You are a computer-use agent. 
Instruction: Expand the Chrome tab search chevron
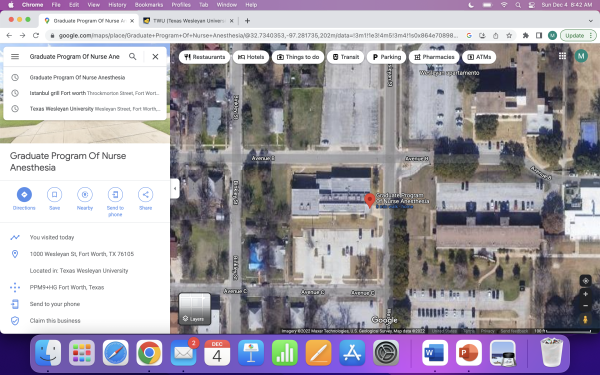(590, 21)
